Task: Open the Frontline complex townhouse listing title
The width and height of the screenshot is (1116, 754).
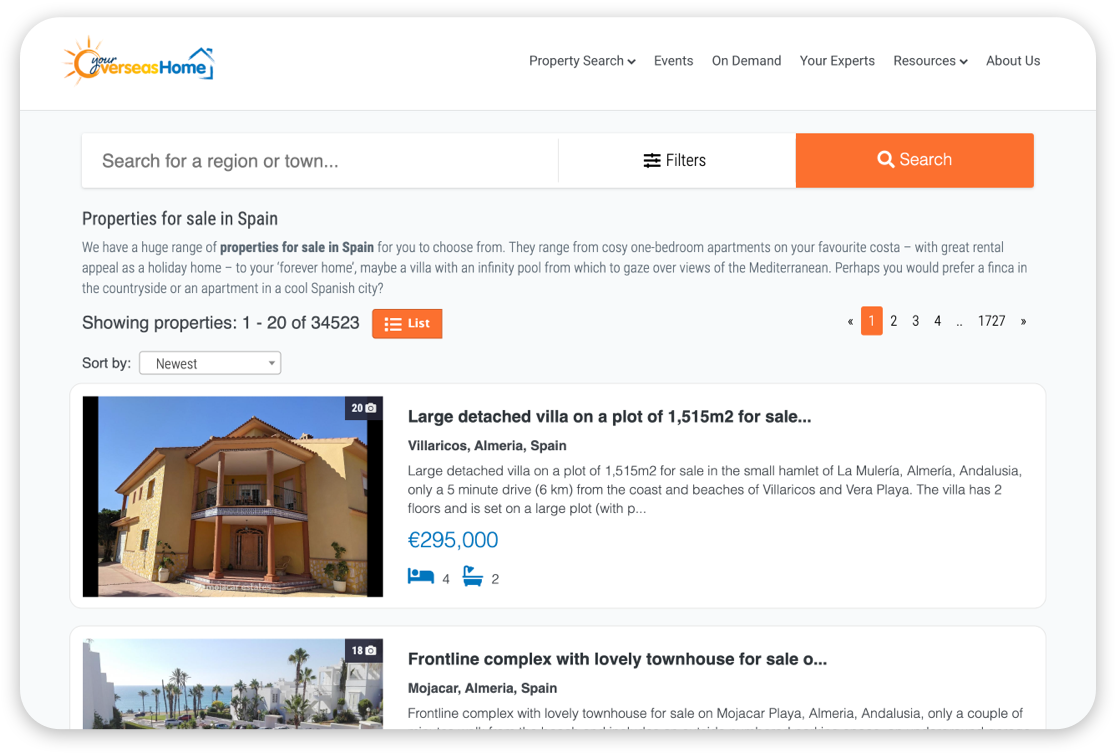Action: pyautogui.click(x=617, y=659)
